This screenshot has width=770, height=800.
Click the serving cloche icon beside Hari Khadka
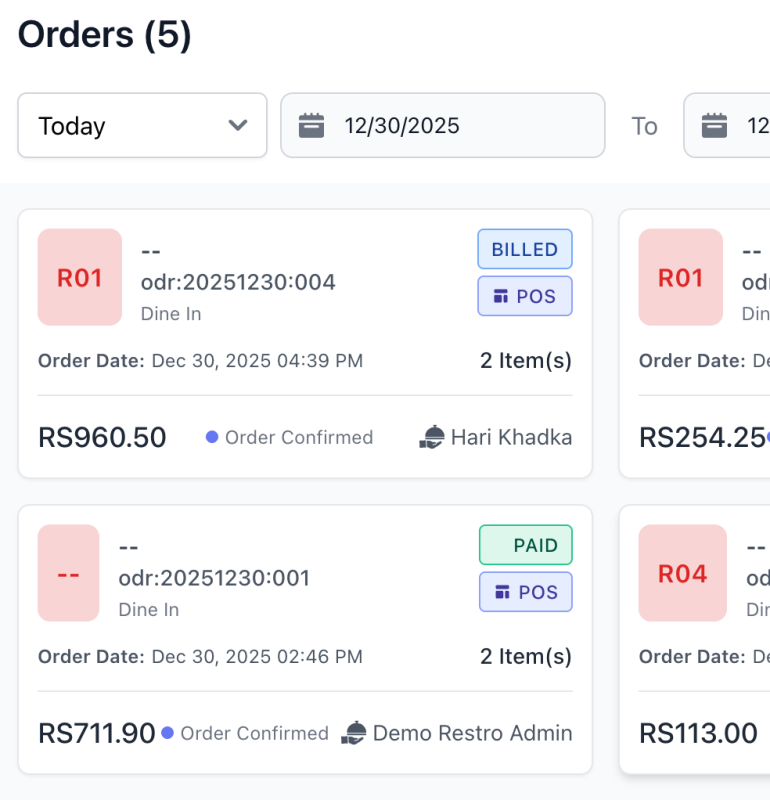tap(435, 437)
